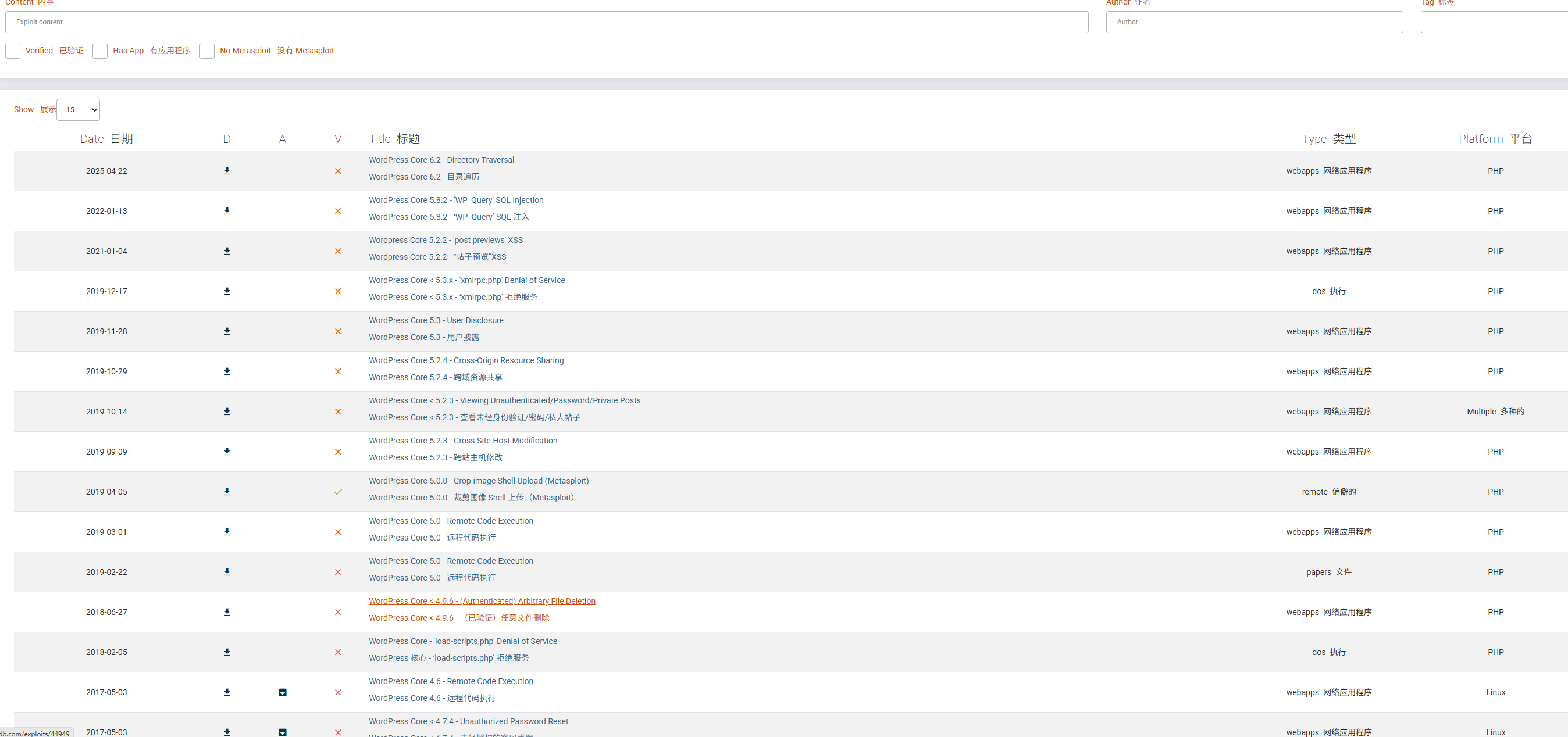Download the 2021-01-04 post previews XSS exploit
This screenshot has width=1568, height=737.
[x=226, y=251]
